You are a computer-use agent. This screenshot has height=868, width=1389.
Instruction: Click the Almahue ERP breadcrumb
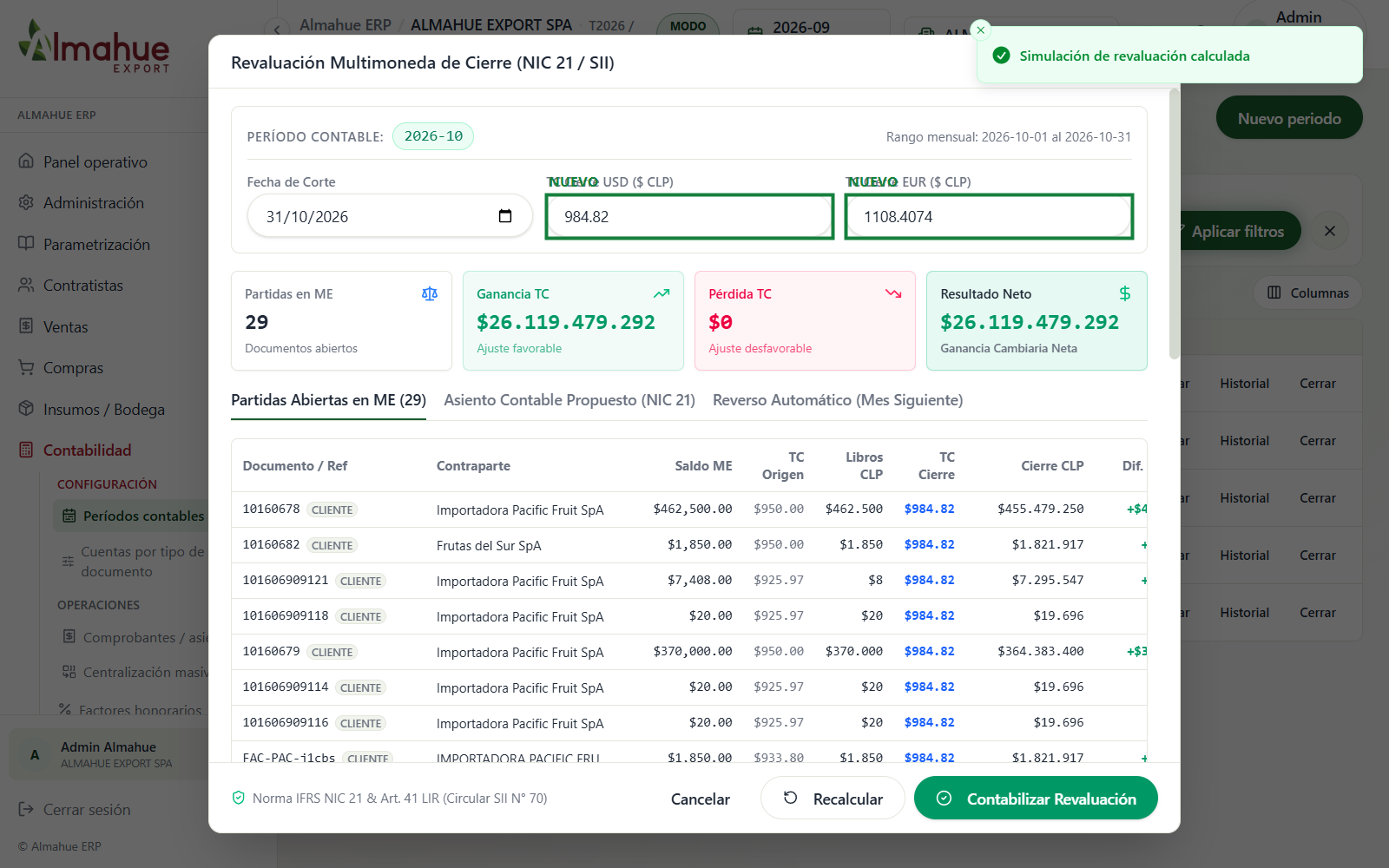point(345,25)
